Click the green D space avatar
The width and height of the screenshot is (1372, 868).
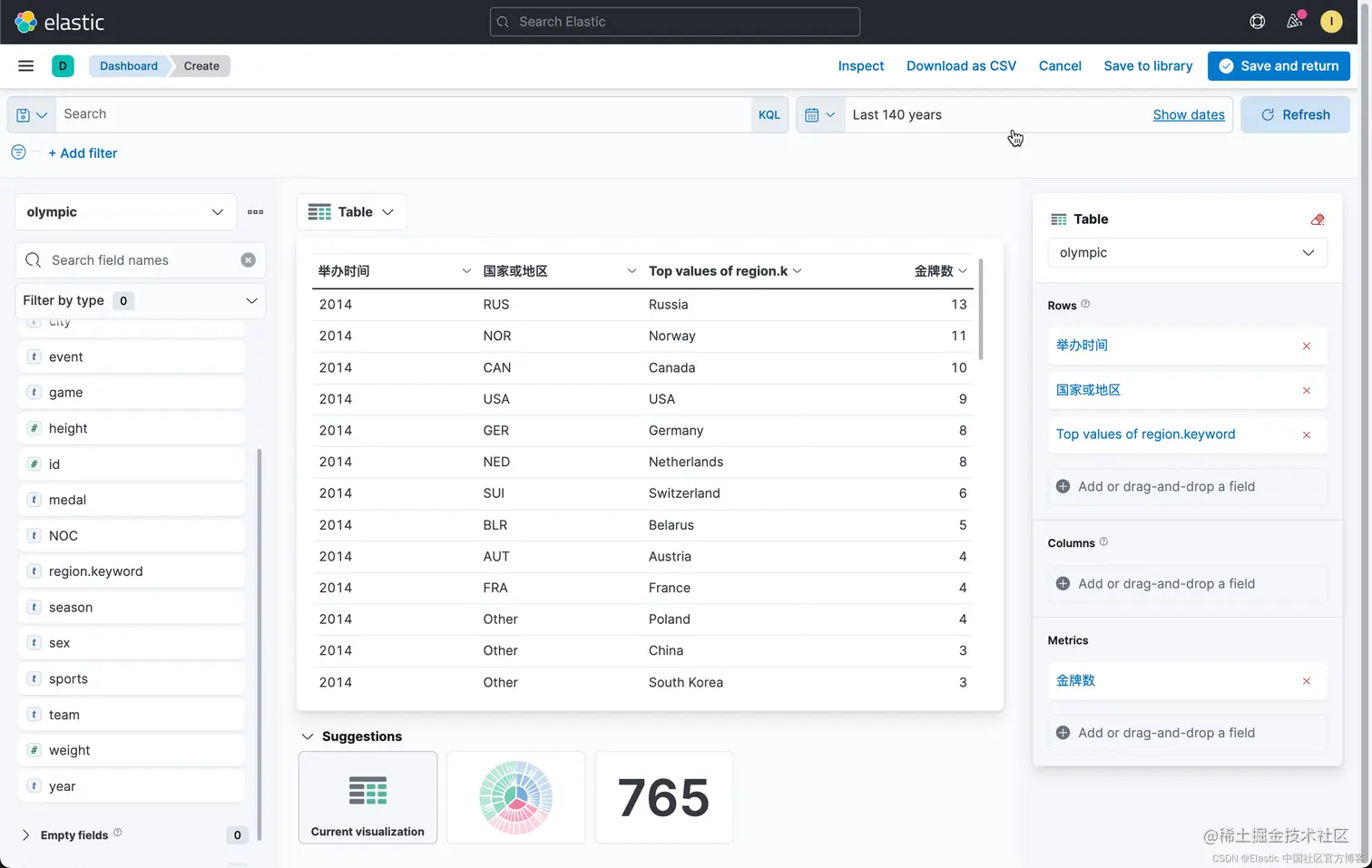point(63,65)
